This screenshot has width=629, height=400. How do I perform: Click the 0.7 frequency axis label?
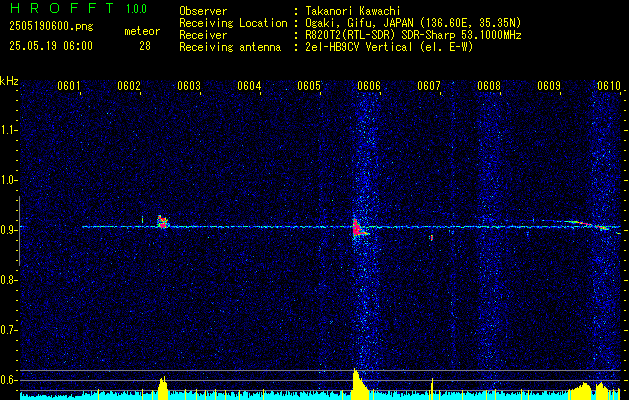[8, 330]
